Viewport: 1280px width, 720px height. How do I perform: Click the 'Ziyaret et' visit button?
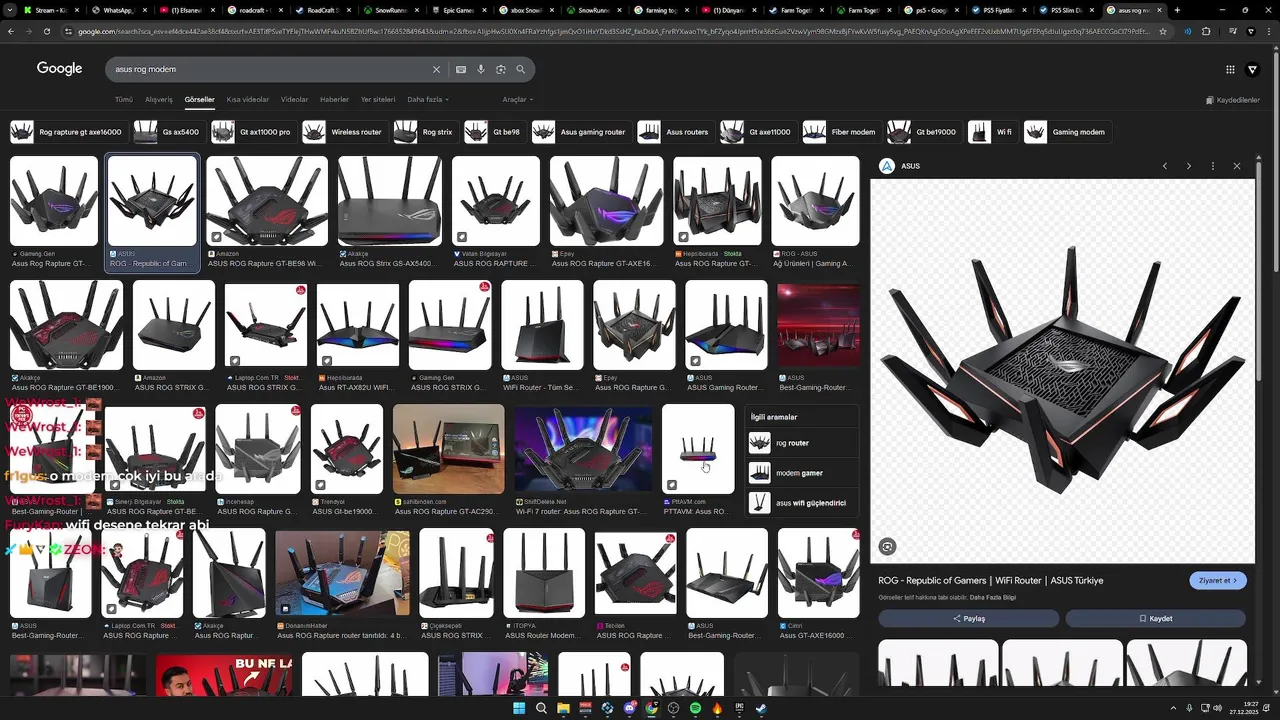1217,580
